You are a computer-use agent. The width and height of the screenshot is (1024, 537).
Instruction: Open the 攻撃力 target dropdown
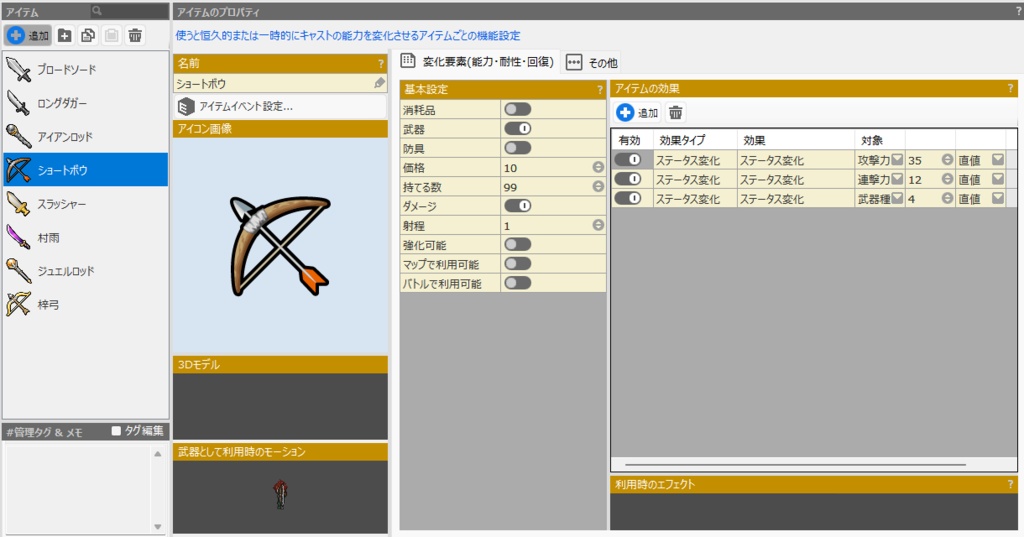coord(897,159)
